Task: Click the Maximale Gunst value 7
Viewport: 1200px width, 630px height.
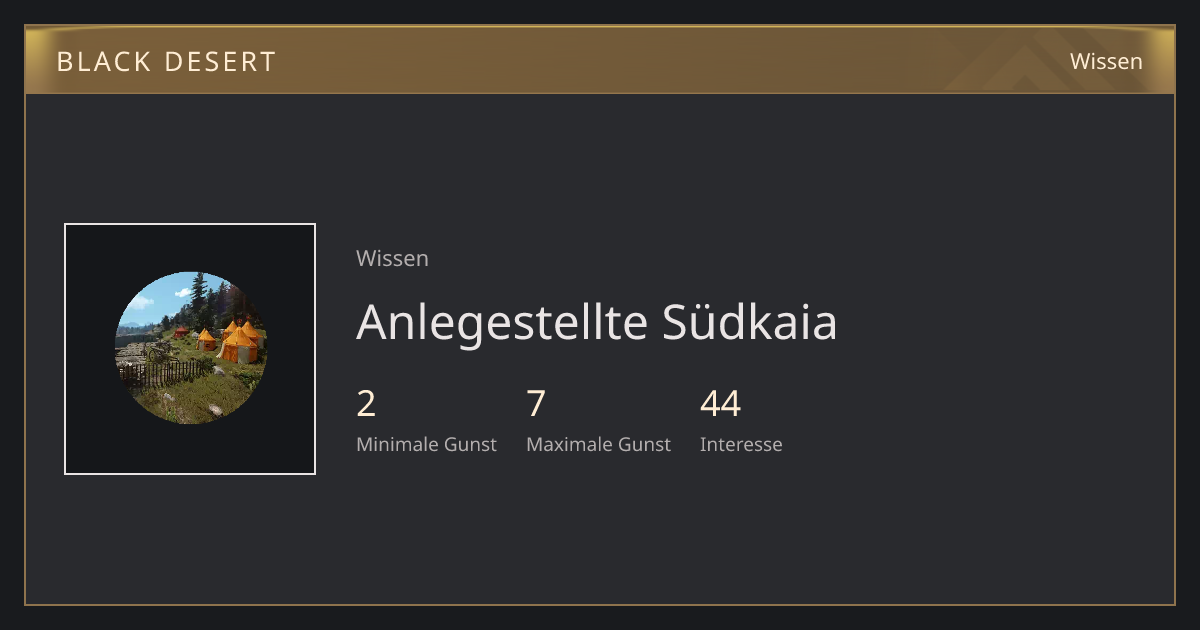Action: (536, 404)
